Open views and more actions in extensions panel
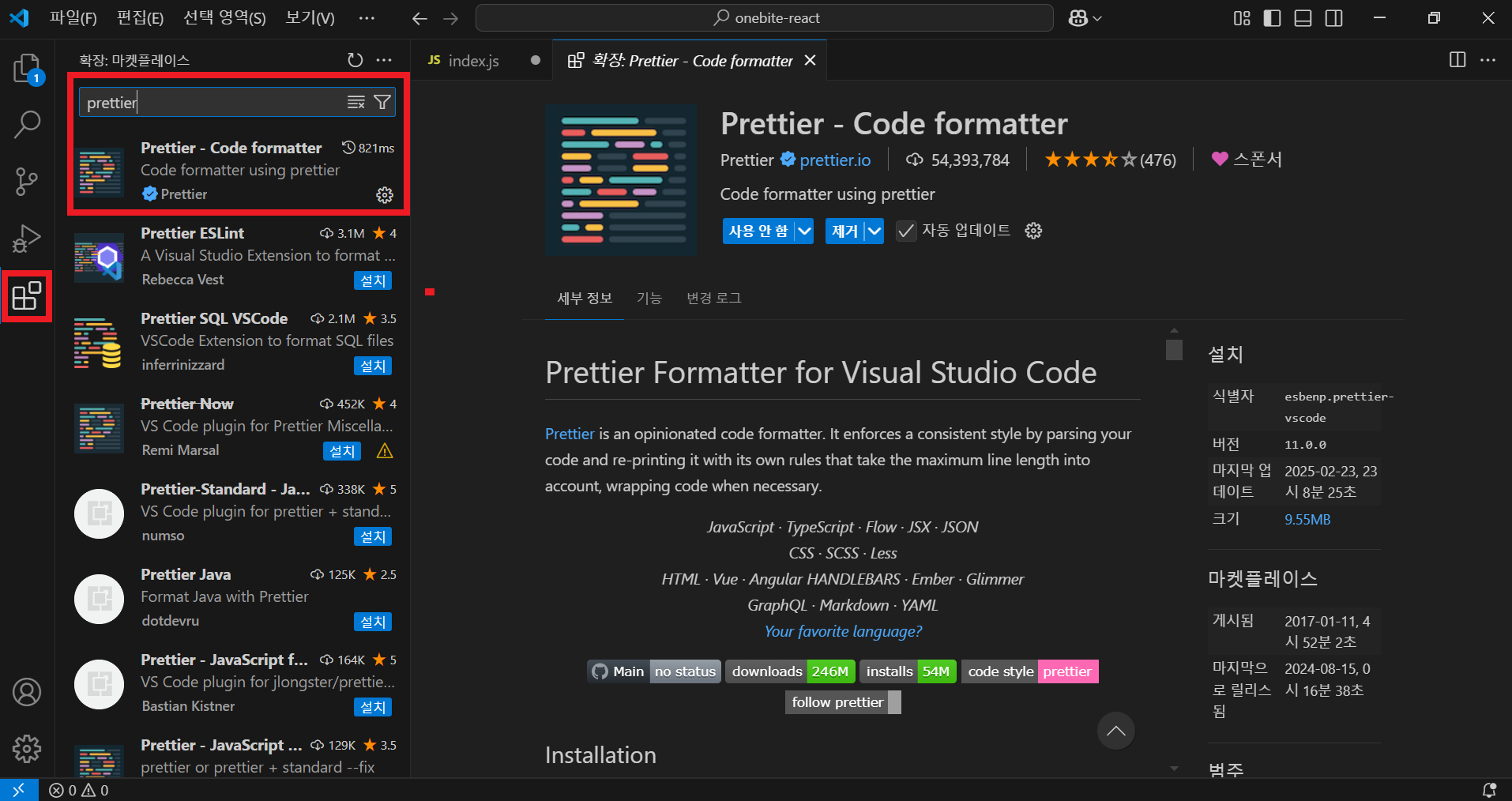This screenshot has width=1512, height=801. (384, 60)
